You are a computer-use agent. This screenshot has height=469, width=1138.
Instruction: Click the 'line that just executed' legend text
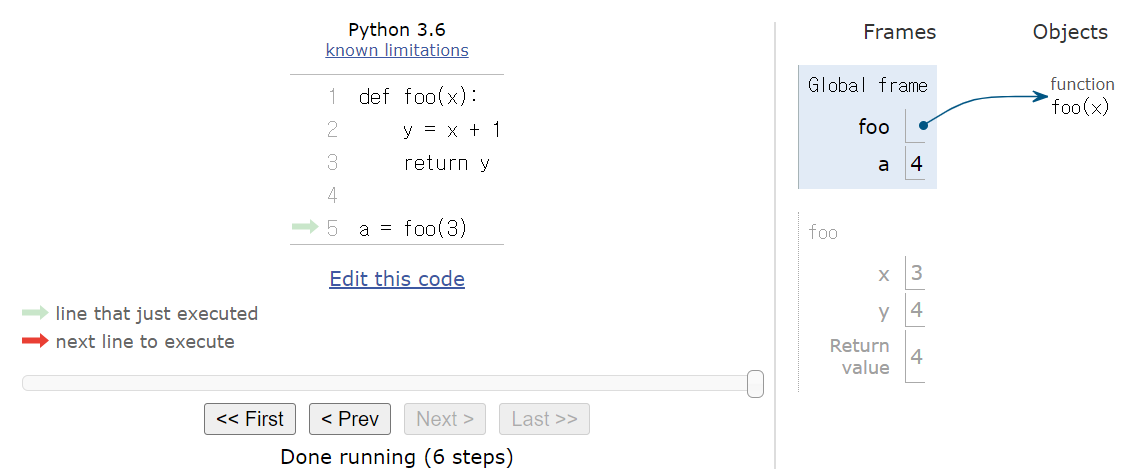pos(157,314)
